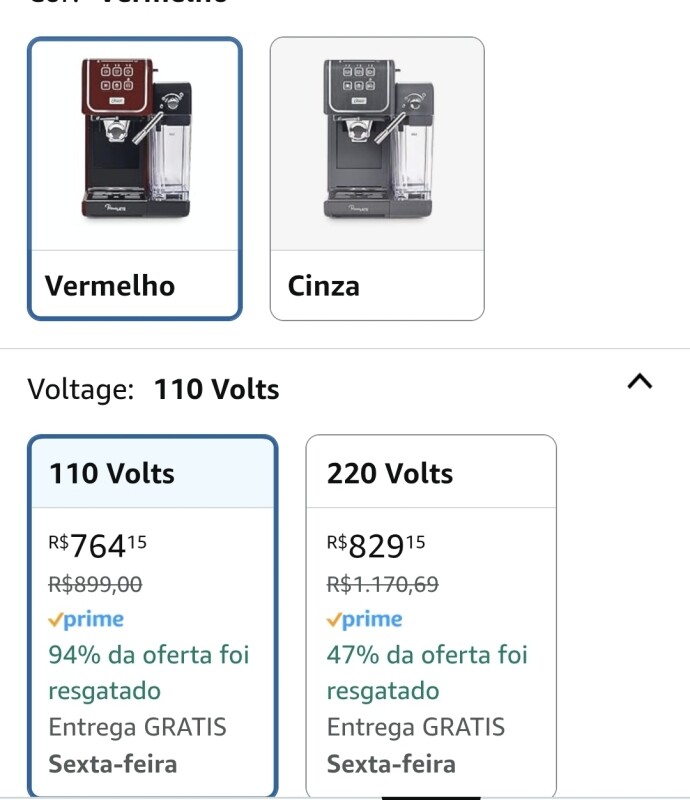Click the Prime badge under 110 Volts
The width and height of the screenshot is (690, 800).
pos(86,620)
